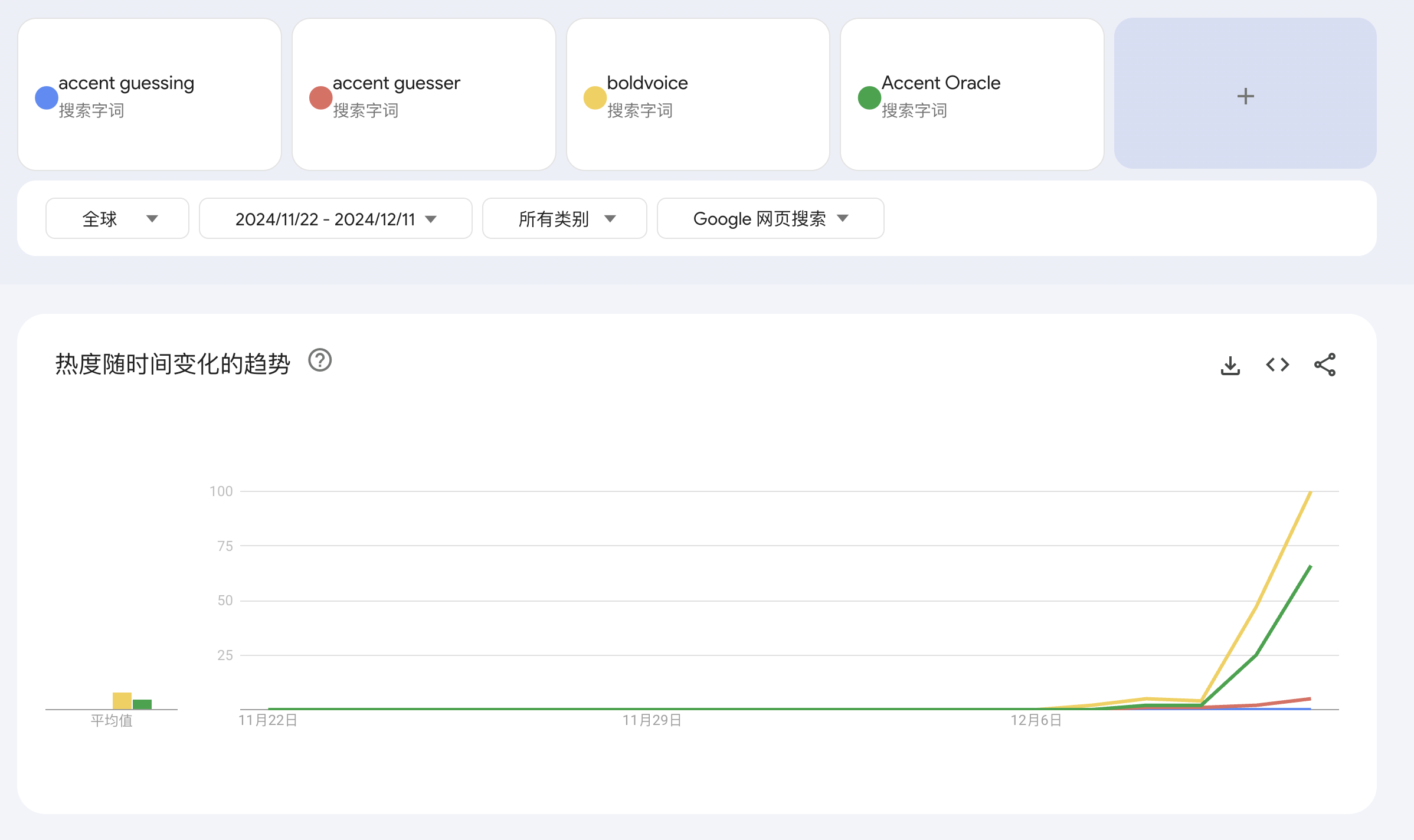Click the 50 y-axis value label
Screen dimensions: 1414x840
[x=225, y=601]
